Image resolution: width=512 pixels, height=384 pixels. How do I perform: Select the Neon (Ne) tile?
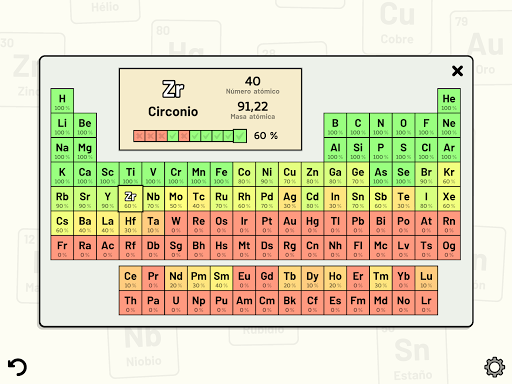coord(449,125)
